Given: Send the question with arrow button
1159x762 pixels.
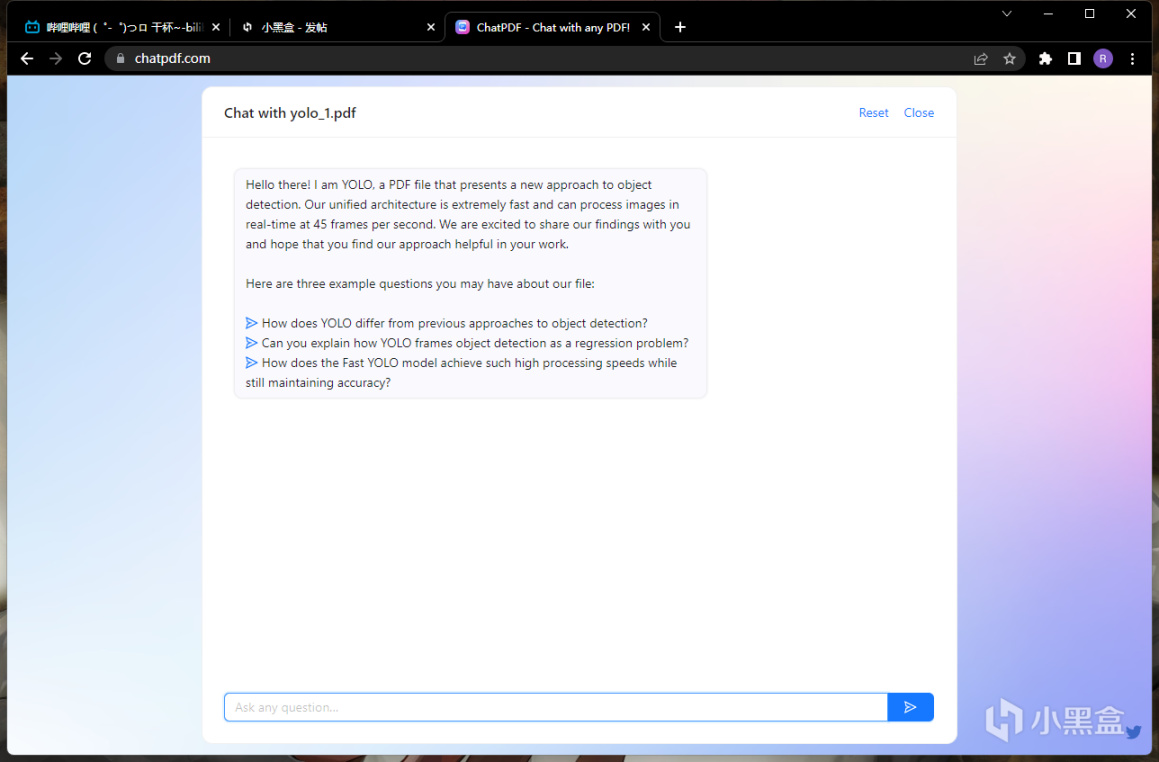Looking at the screenshot, I should click(x=910, y=707).
